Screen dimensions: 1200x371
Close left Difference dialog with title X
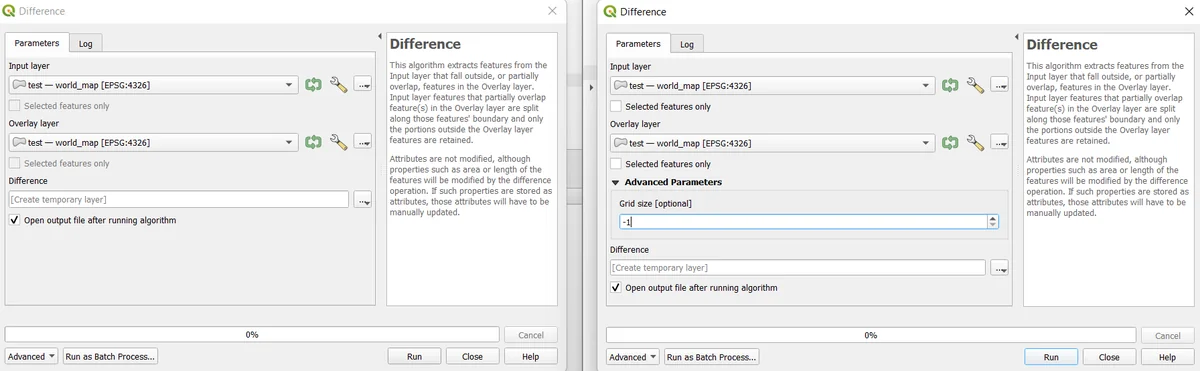(x=552, y=11)
